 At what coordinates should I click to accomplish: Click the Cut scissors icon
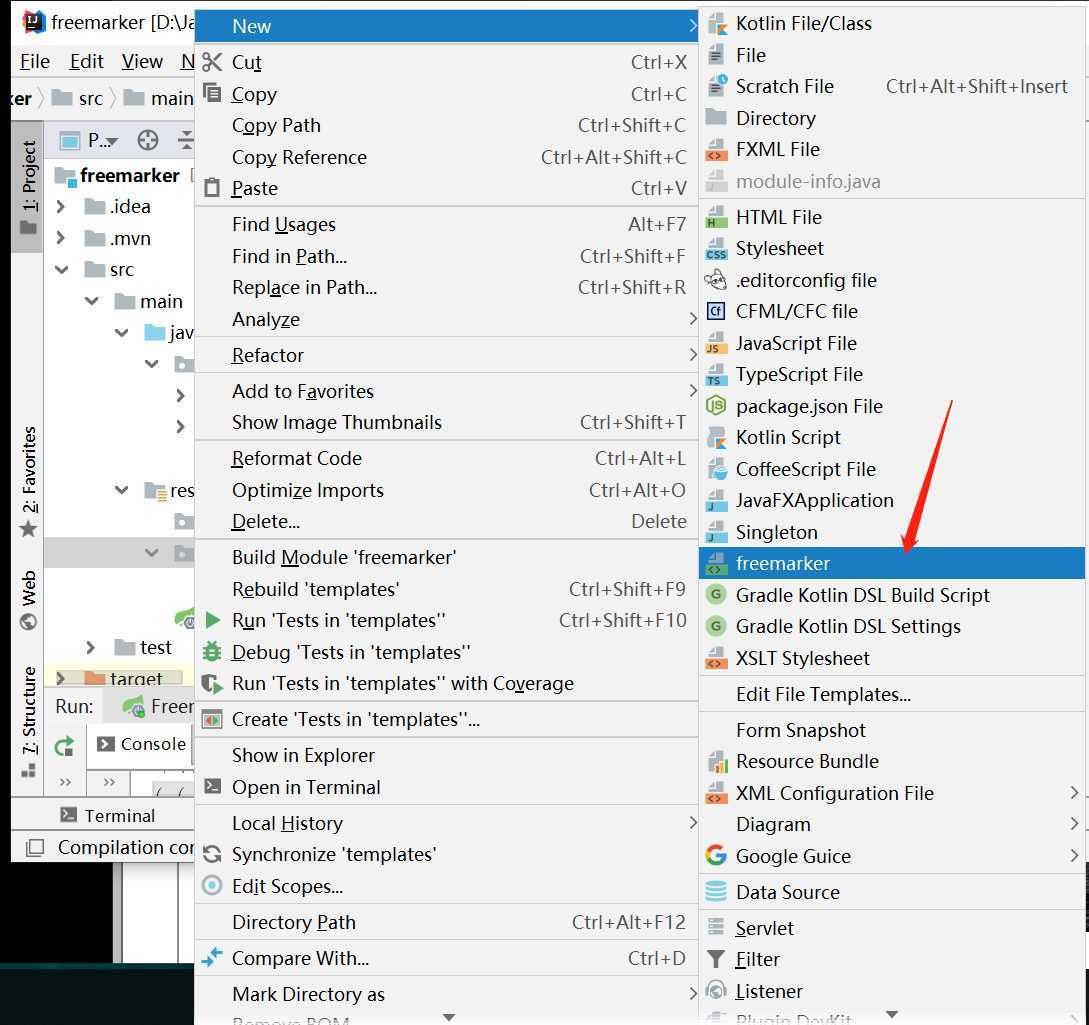point(211,62)
